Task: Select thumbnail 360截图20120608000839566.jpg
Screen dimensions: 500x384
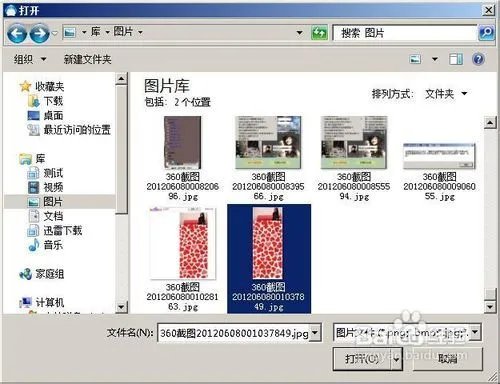Action: (268, 158)
